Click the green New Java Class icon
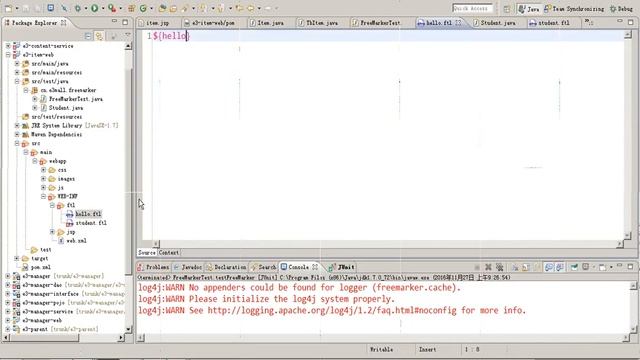 [x=143, y=8]
